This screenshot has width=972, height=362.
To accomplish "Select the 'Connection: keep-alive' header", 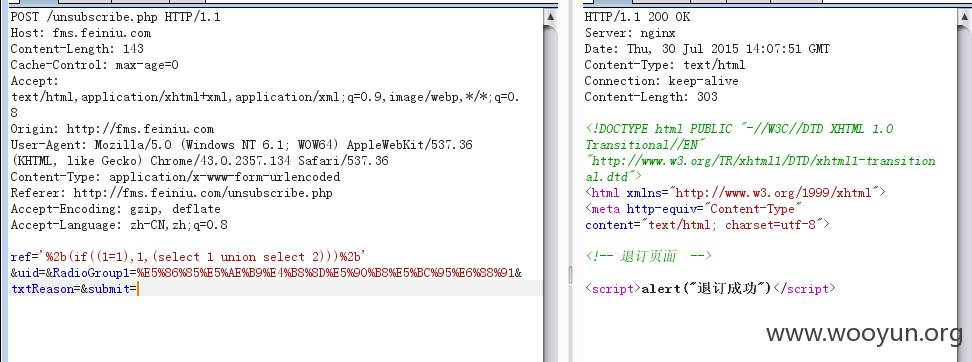I will 661,81.
